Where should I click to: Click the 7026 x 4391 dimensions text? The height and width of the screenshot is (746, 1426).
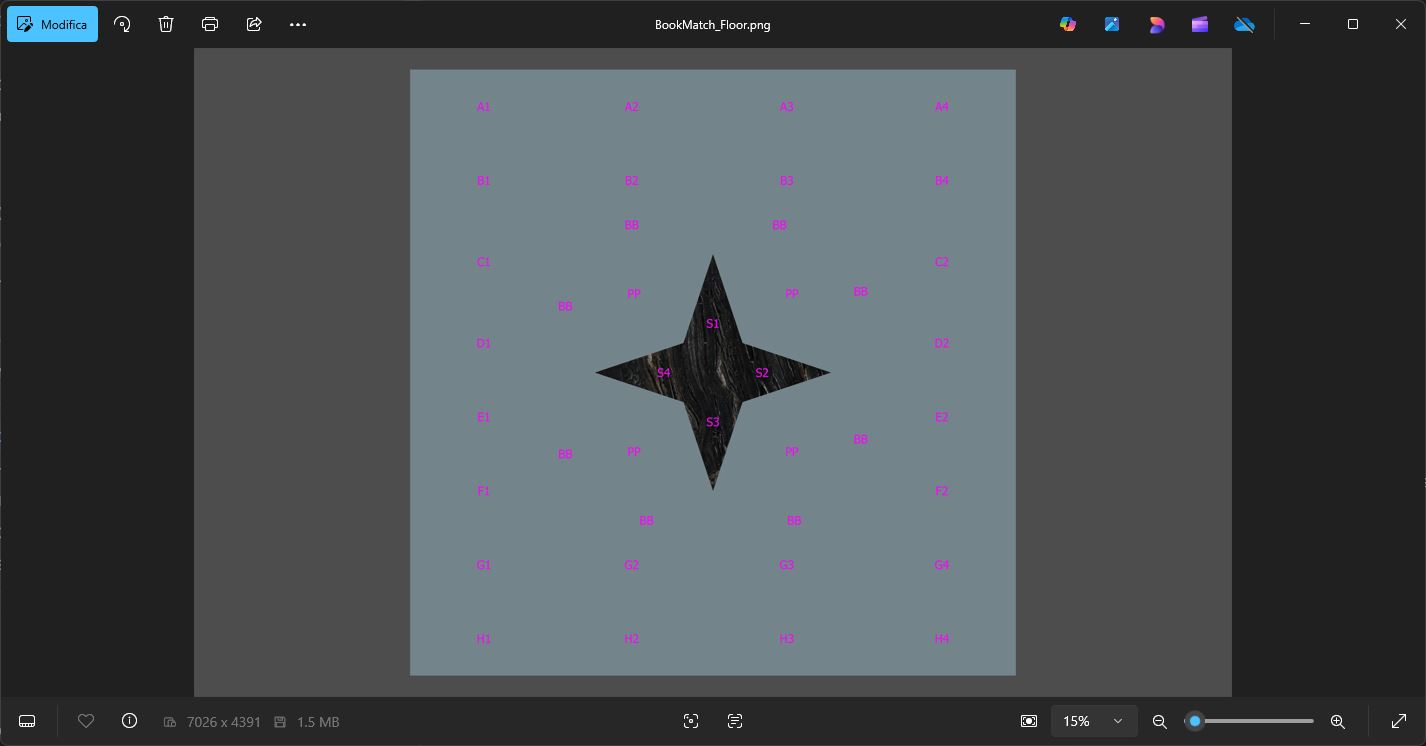click(223, 721)
